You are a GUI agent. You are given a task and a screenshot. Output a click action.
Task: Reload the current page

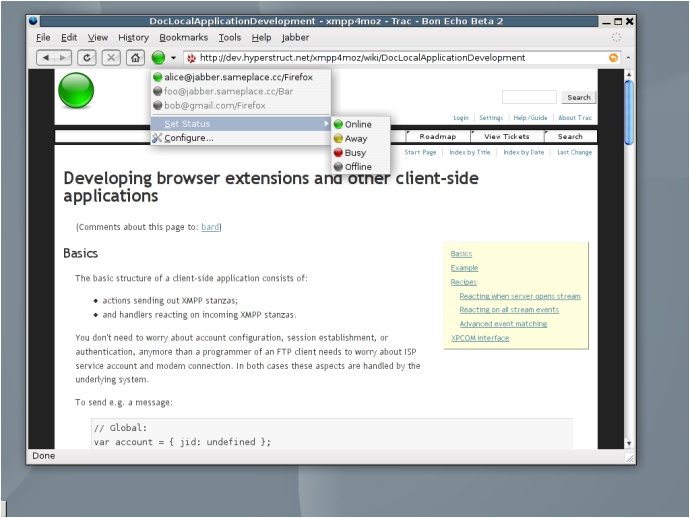click(x=87, y=58)
